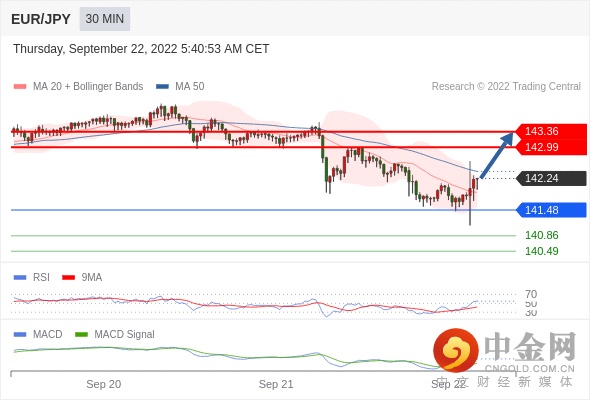Click the blue MA 50 legend swatch
Viewport: 590px width, 400px height.
click(x=162, y=87)
